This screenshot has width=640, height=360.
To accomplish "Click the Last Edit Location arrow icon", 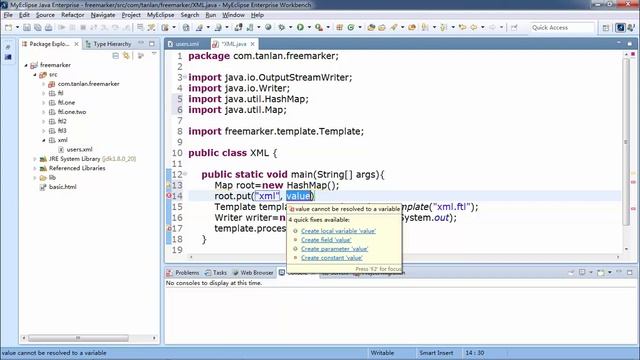I will click(x=462, y=27).
